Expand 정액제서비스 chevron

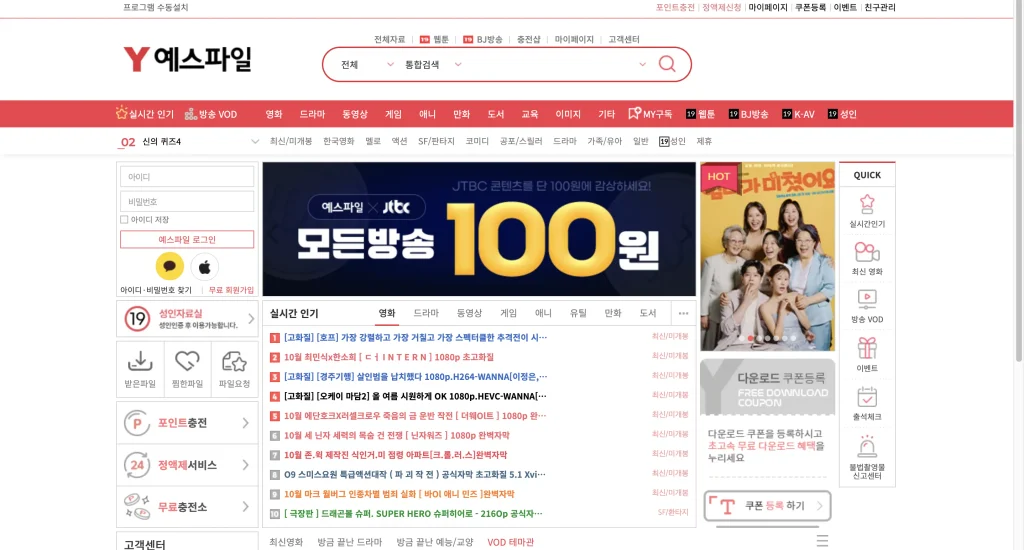246,465
